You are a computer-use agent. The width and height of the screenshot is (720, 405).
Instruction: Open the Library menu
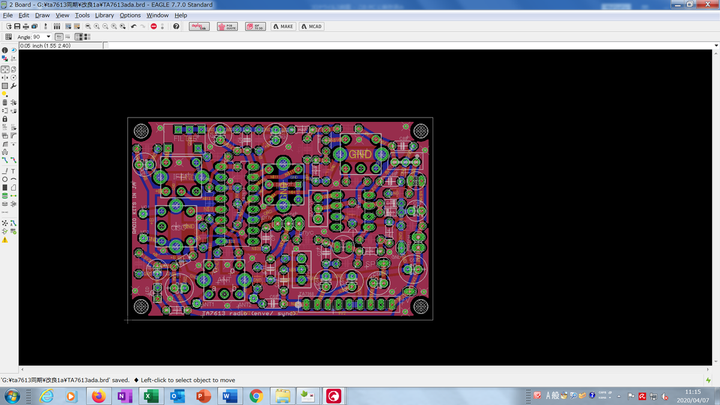click(x=104, y=16)
